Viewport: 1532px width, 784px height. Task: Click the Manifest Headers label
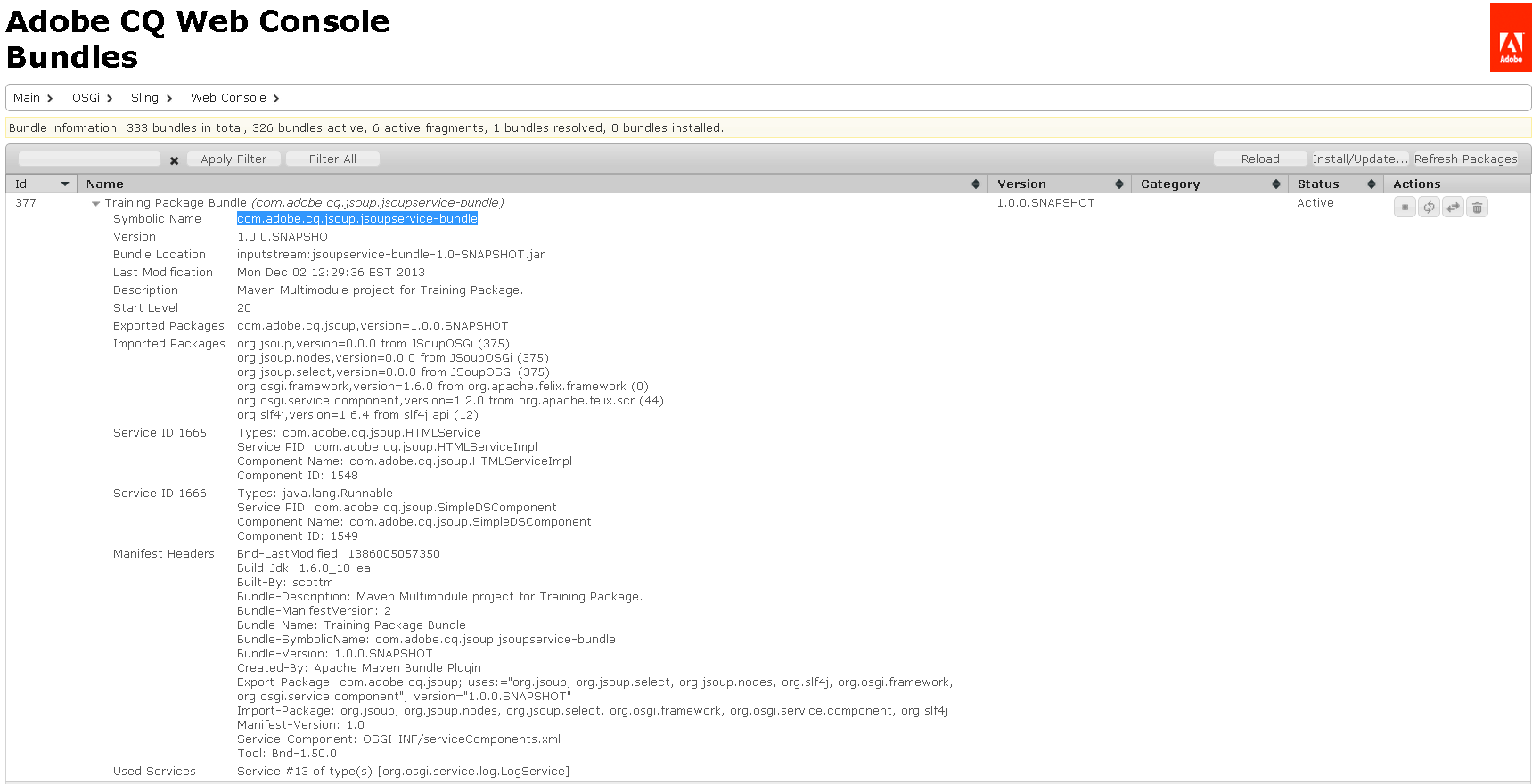point(164,554)
